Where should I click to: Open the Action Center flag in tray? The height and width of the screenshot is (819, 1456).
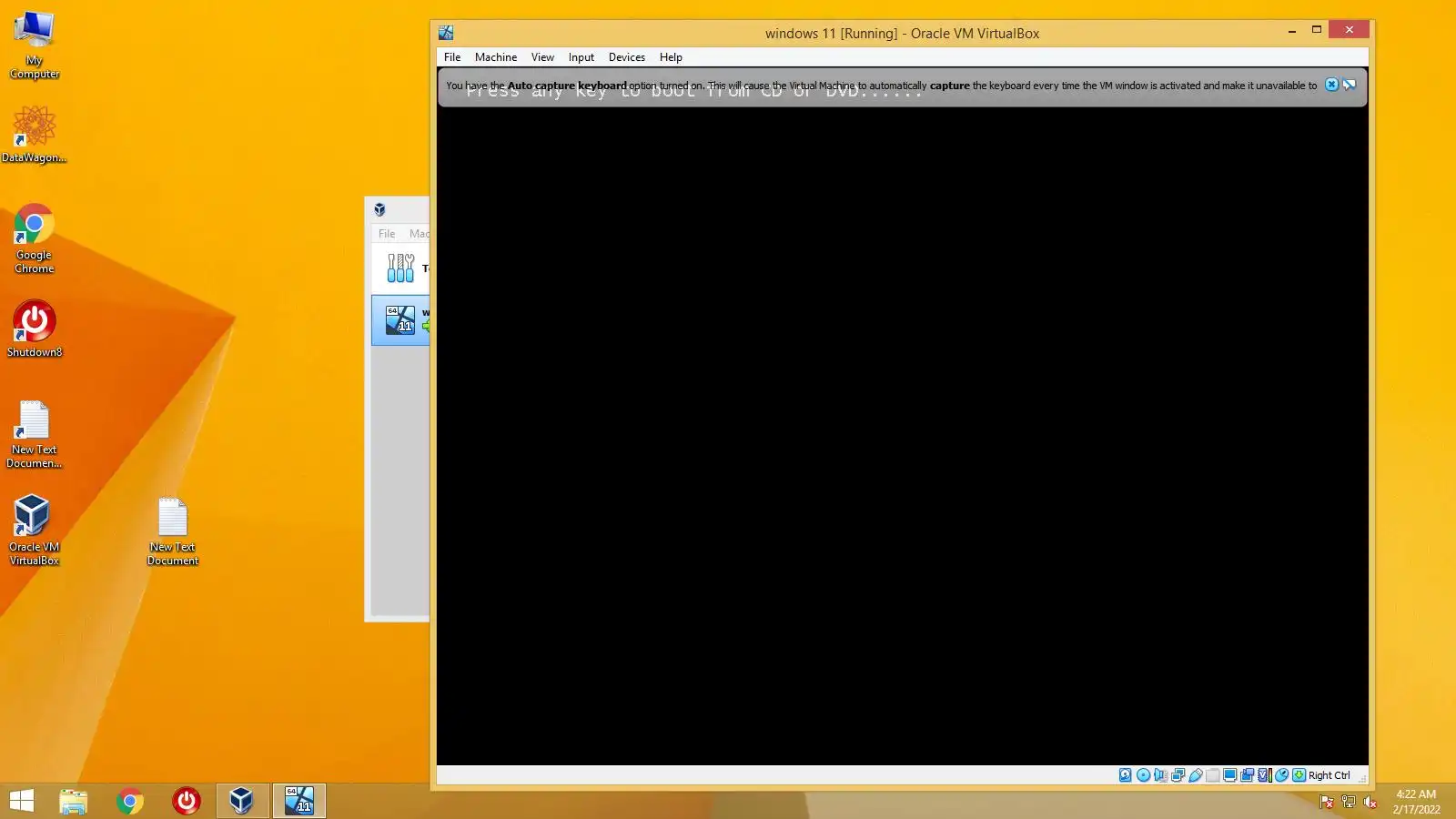1326,802
